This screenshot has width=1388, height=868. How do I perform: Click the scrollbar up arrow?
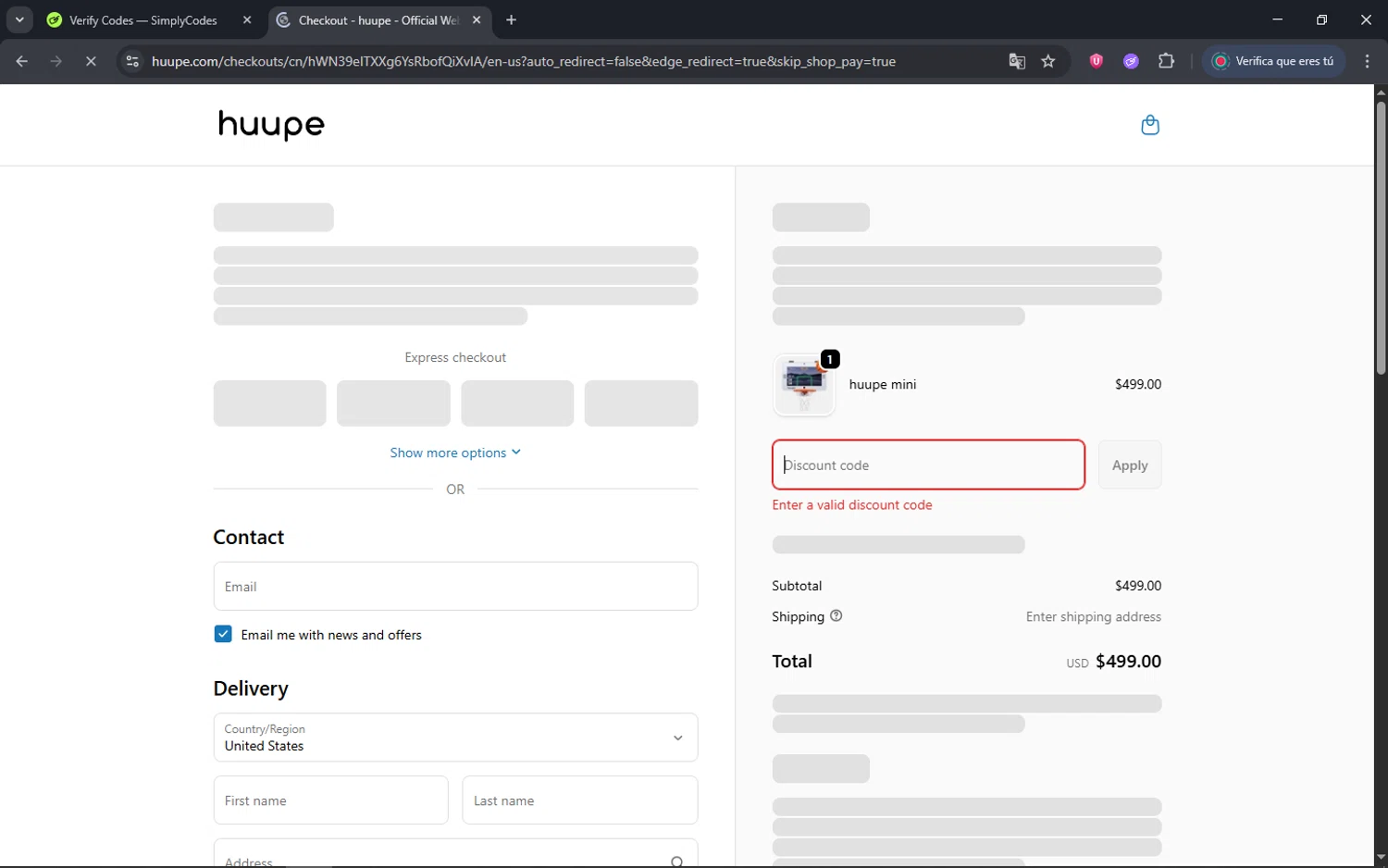point(1381,92)
